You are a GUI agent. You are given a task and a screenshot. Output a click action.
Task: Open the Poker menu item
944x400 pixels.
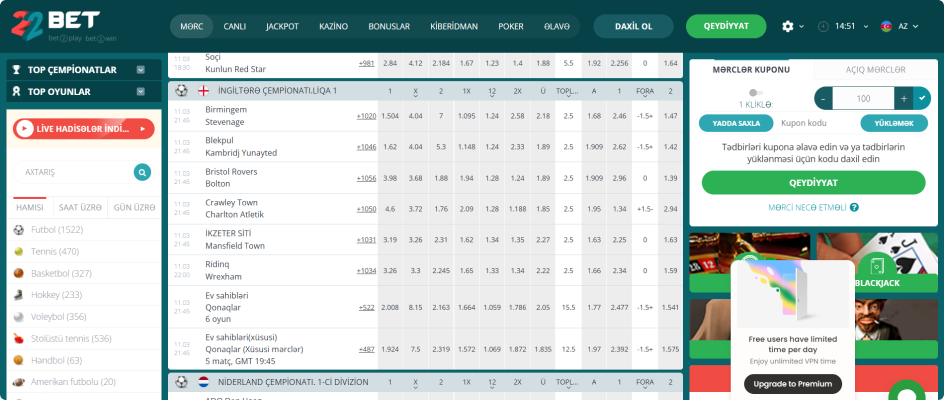point(511,27)
